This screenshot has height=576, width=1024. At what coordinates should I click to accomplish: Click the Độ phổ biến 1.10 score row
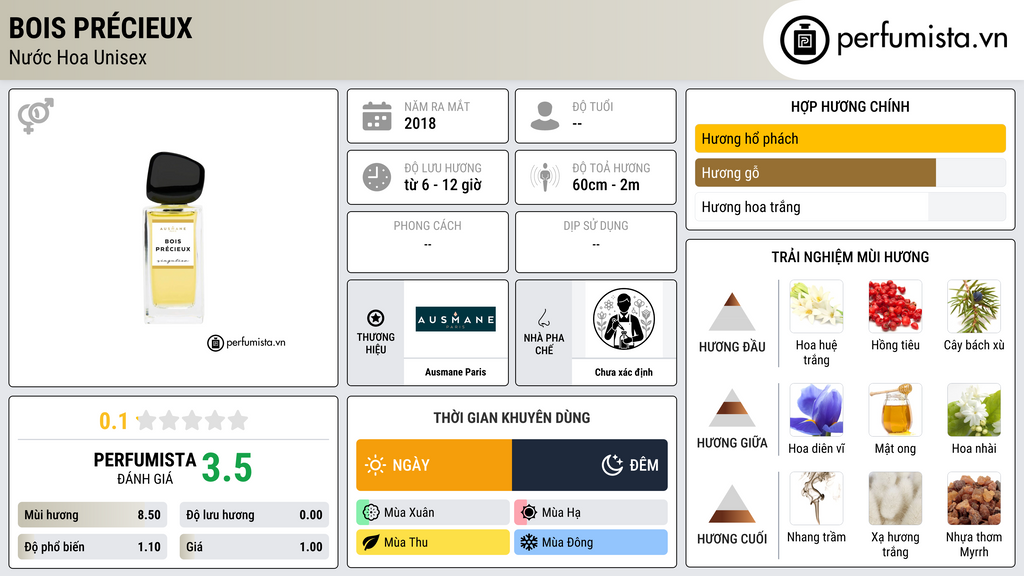(x=92, y=547)
